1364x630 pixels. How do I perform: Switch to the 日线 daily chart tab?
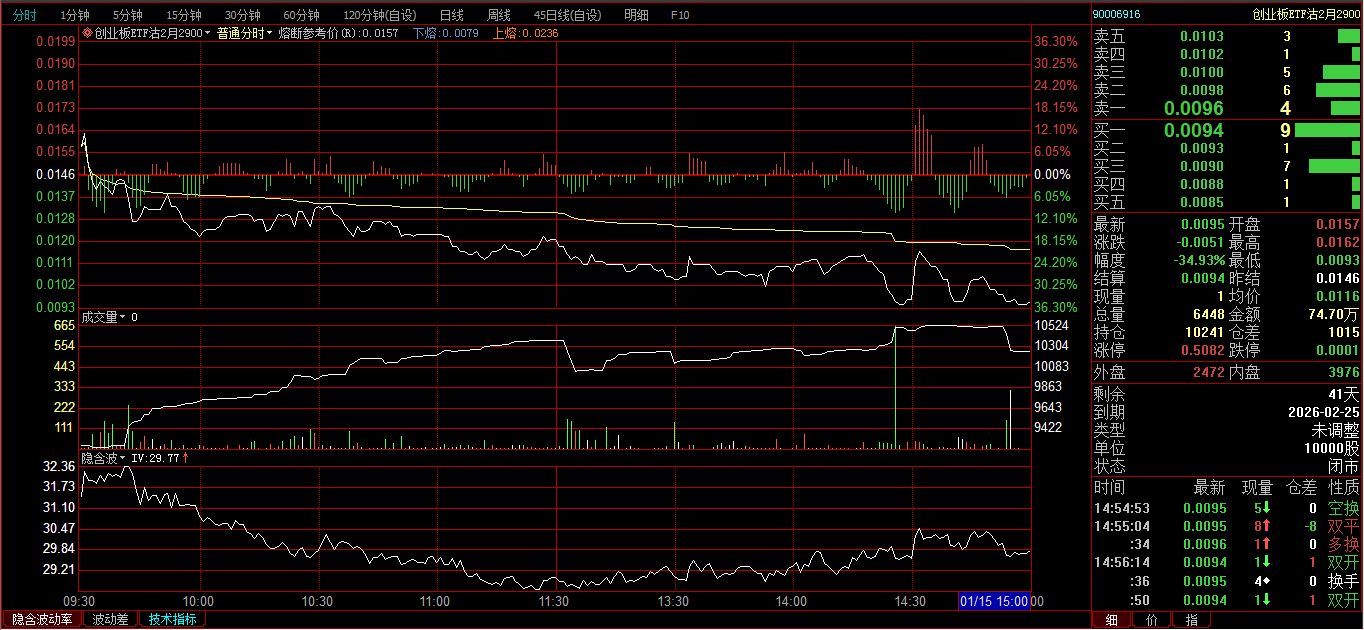(x=452, y=15)
